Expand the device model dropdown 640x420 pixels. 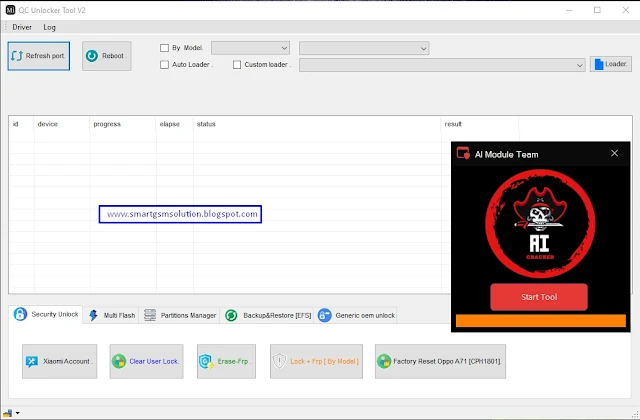coord(364,48)
